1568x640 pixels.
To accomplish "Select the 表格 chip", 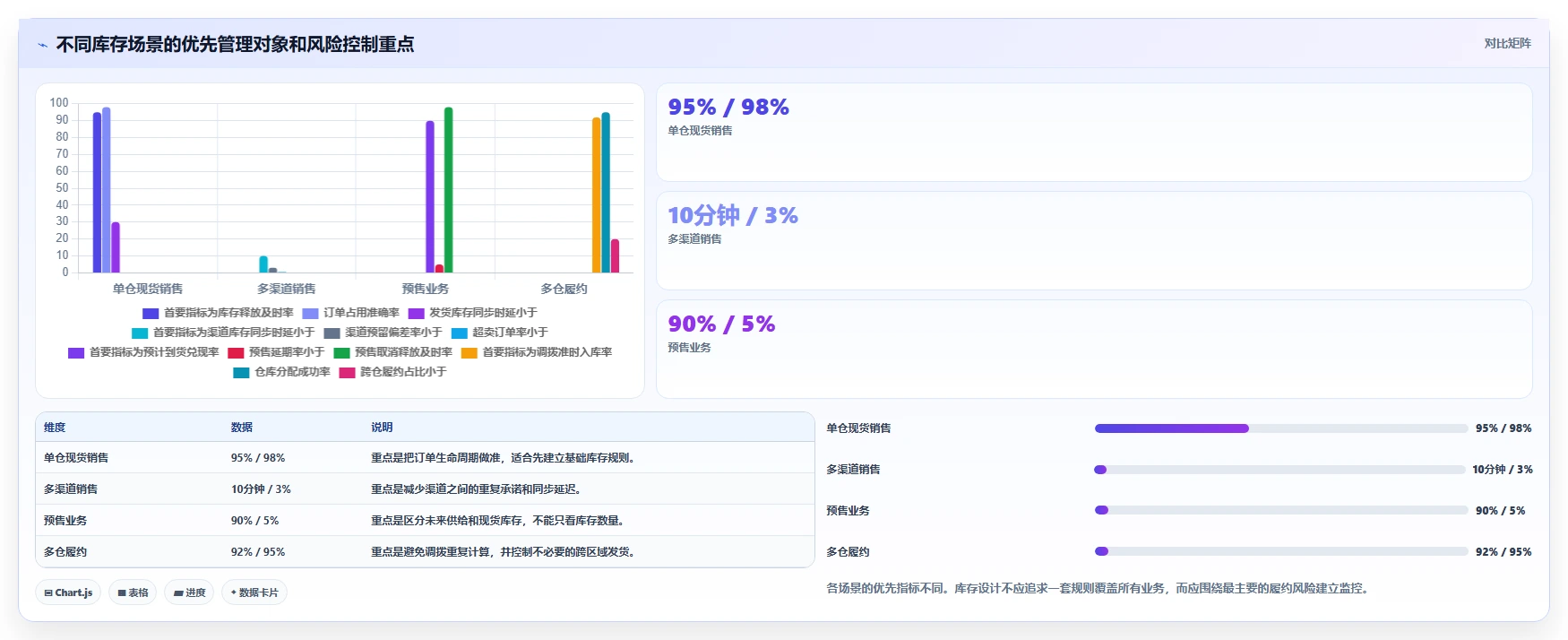I will point(133,592).
